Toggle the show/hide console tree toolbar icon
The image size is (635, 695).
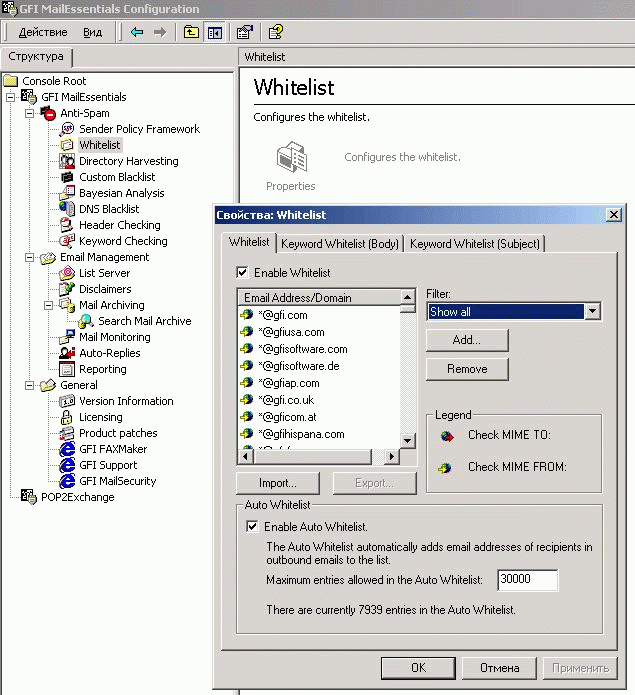tap(215, 32)
